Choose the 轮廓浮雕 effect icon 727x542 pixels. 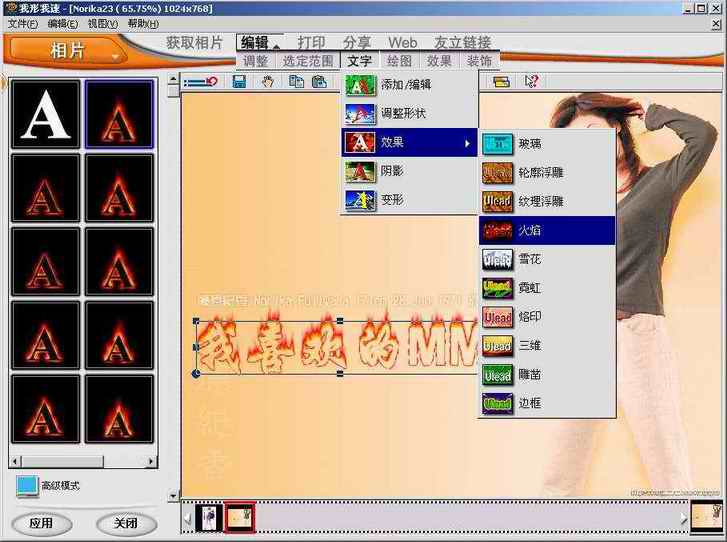(x=497, y=173)
